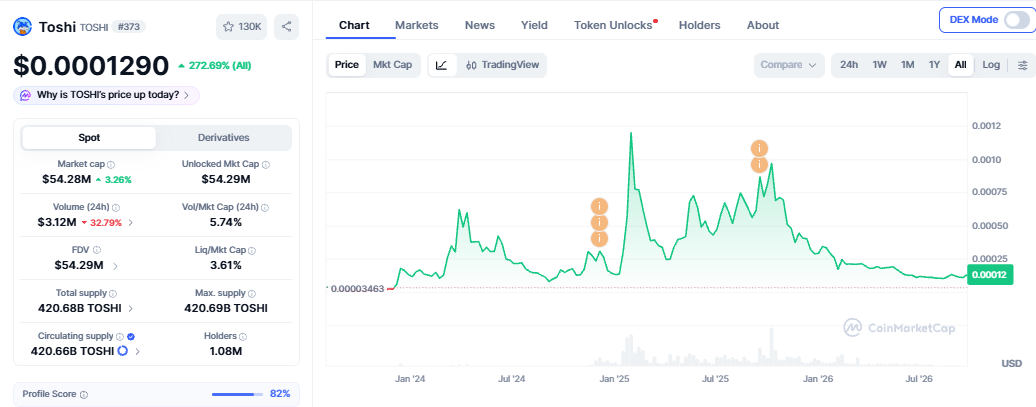Click the top event marker near Oct '25 peak
The width and height of the screenshot is (1036, 407).
[x=760, y=148]
